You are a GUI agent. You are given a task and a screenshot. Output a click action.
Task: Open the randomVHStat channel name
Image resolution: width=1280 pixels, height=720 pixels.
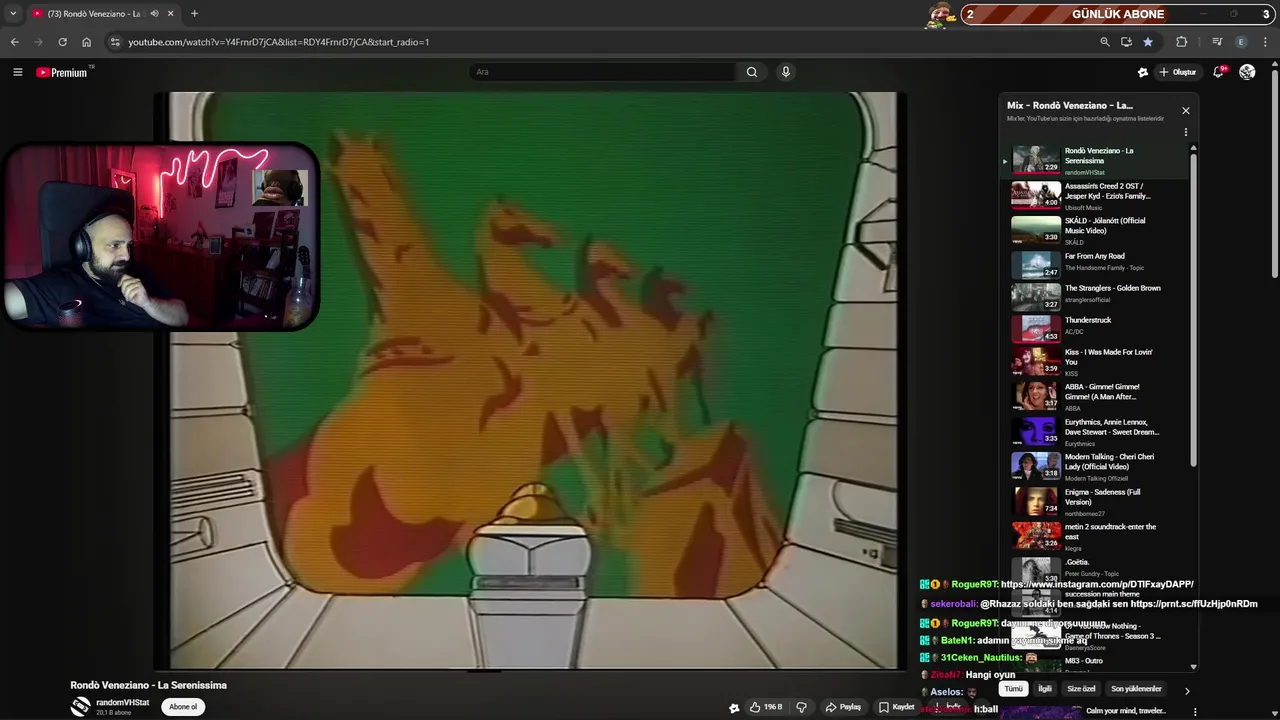coord(122,702)
